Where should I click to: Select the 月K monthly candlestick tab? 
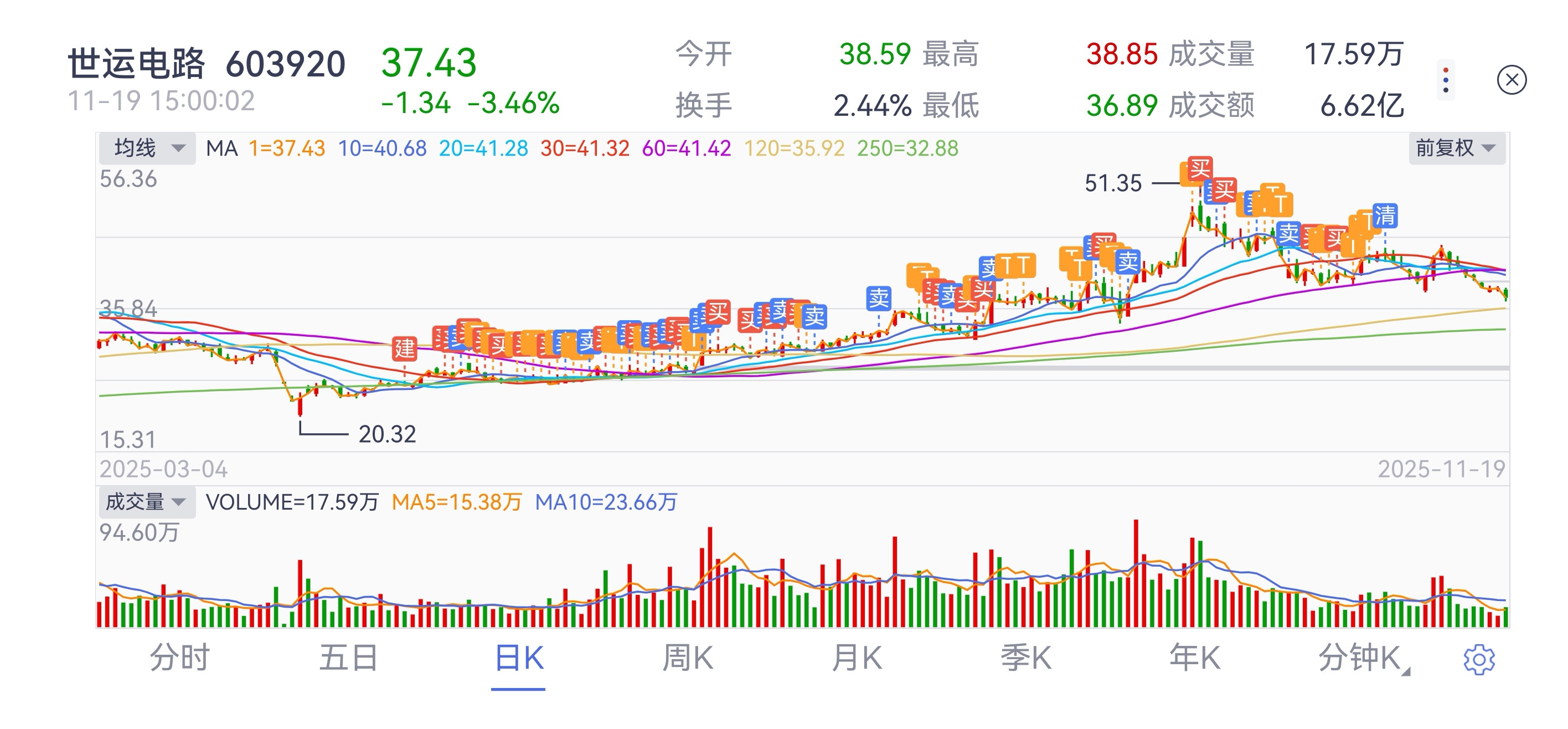click(857, 658)
